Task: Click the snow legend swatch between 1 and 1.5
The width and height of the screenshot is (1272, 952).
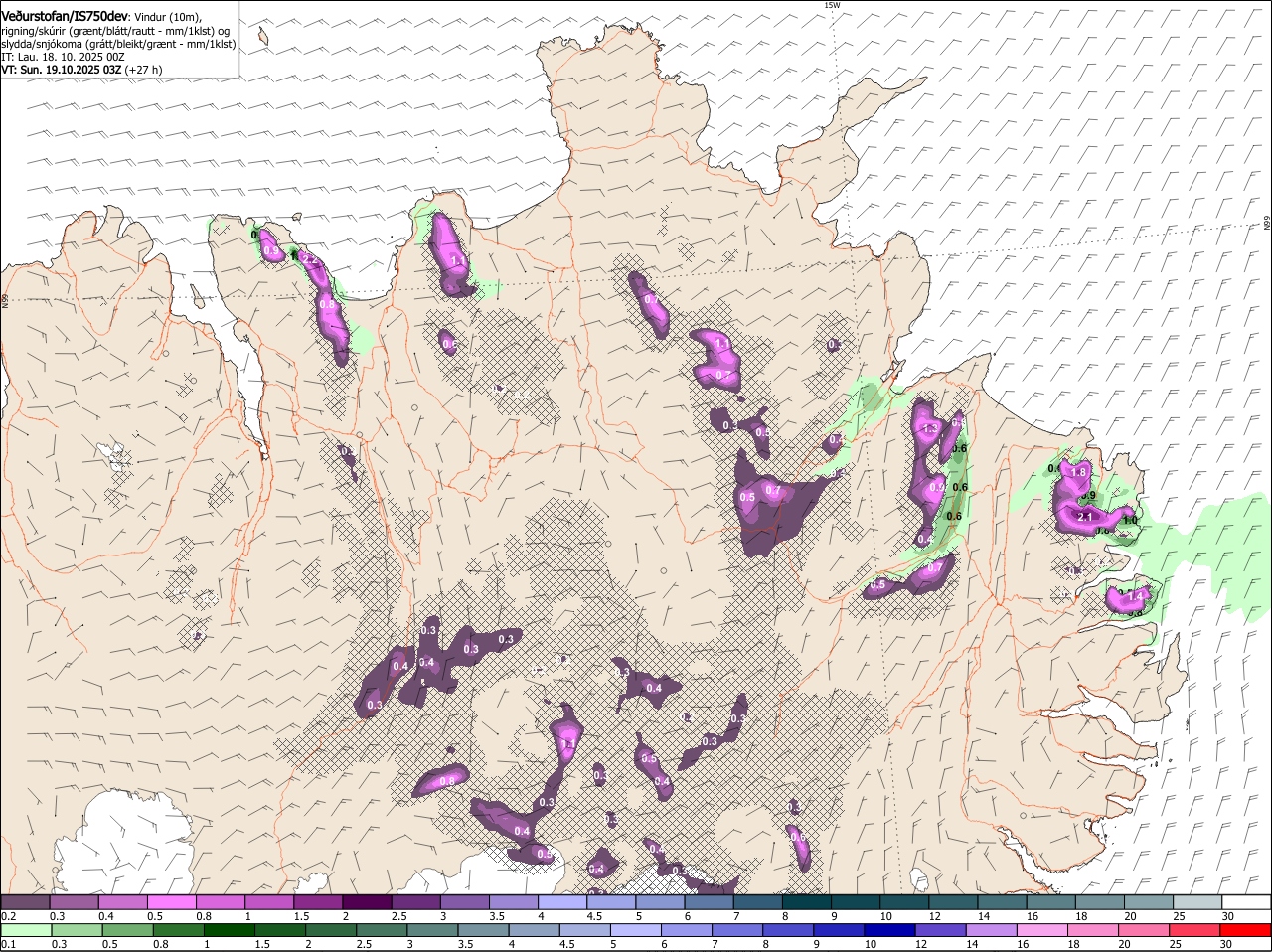Action: tap(269, 902)
